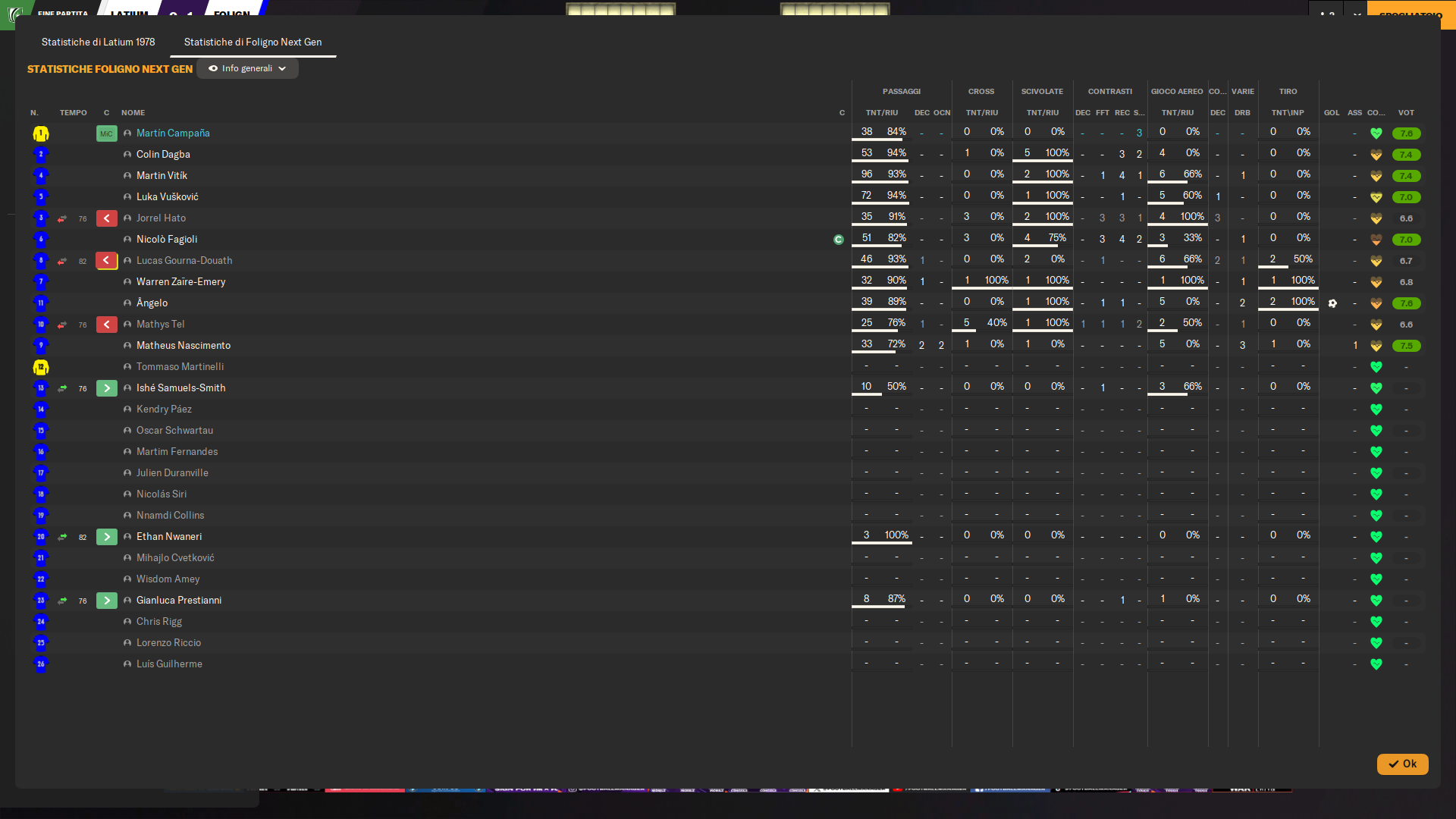Viewport: 1456px width, 819px height.
Task: Click green substituted-on arrow for Gianluca Prestianni
Action: [107, 601]
